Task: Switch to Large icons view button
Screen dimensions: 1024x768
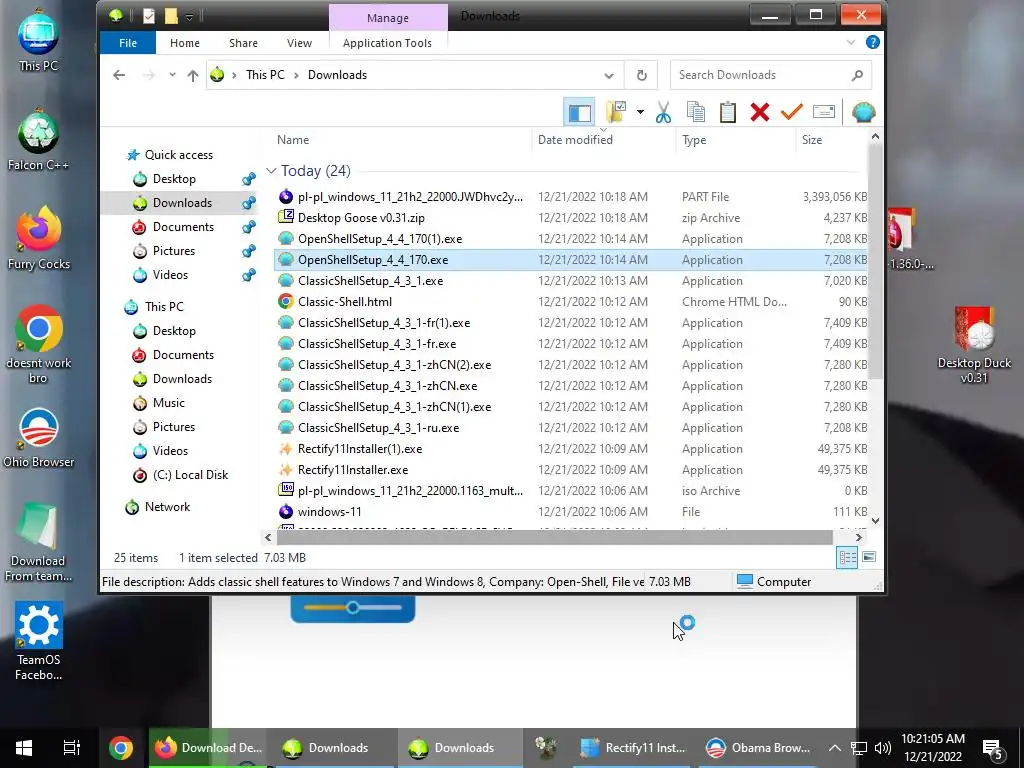Action: pos(869,557)
